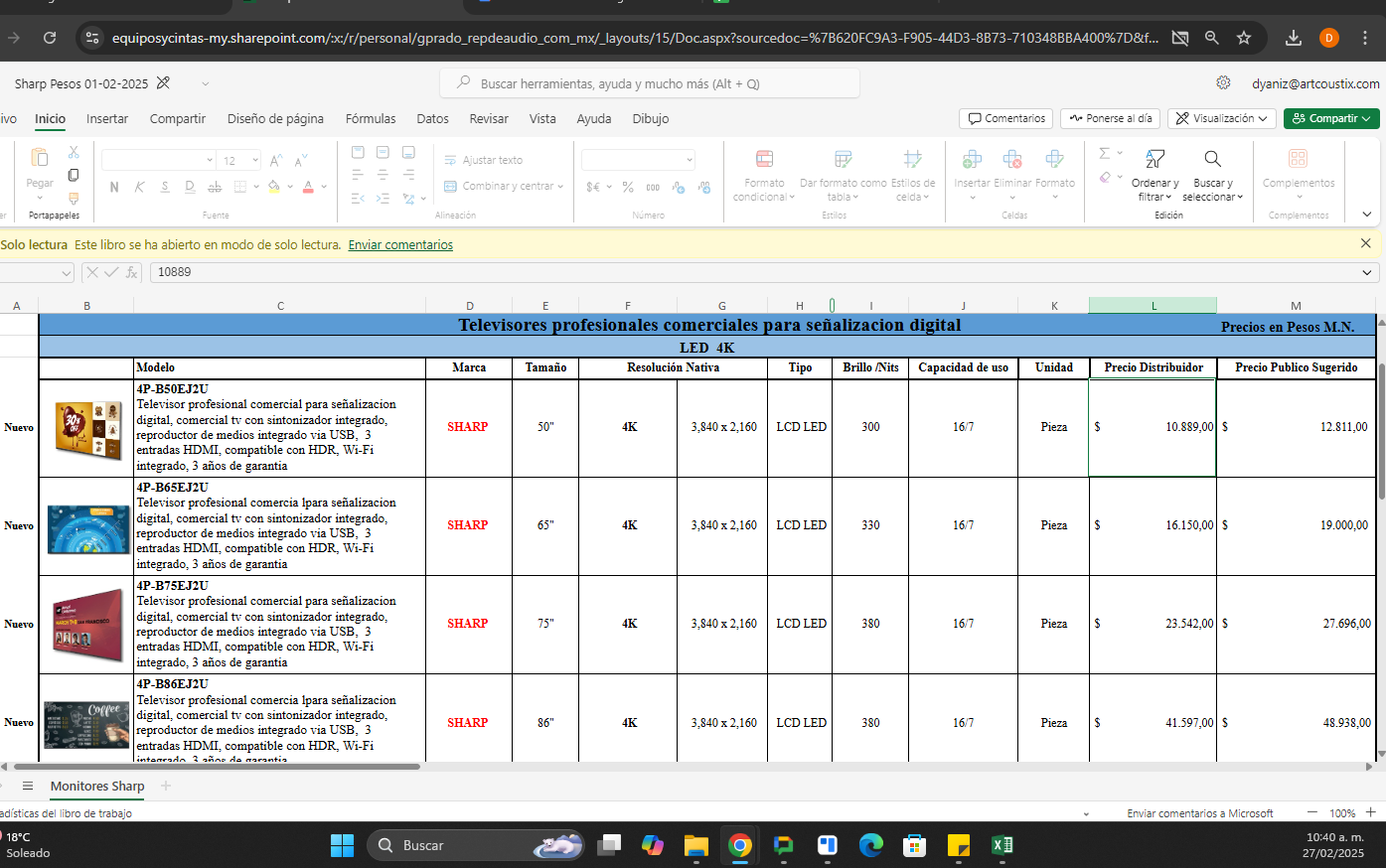Viewport: 1386px width, 868px height.
Task: Click in the Buscar herramientas search box
Action: (650, 83)
